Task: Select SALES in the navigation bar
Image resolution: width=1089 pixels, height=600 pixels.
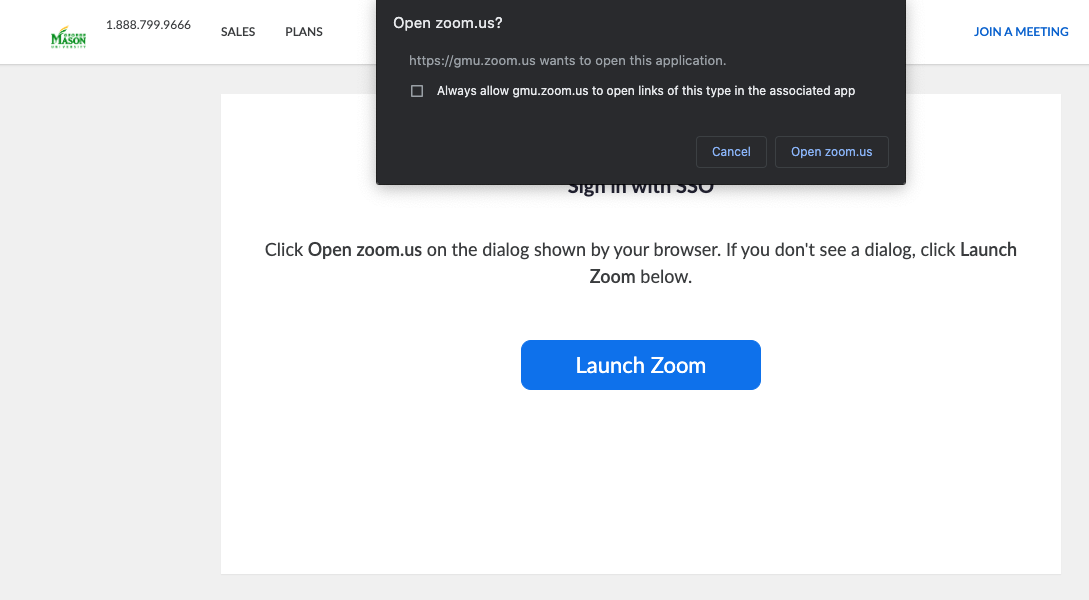Action: pos(238,31)
